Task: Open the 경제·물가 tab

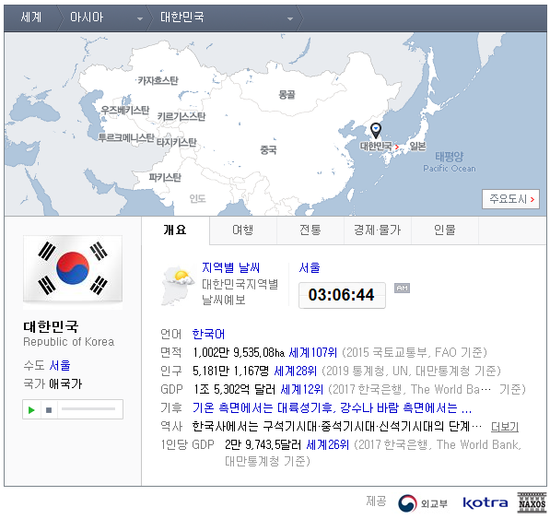Action: [x=377, y=230]
